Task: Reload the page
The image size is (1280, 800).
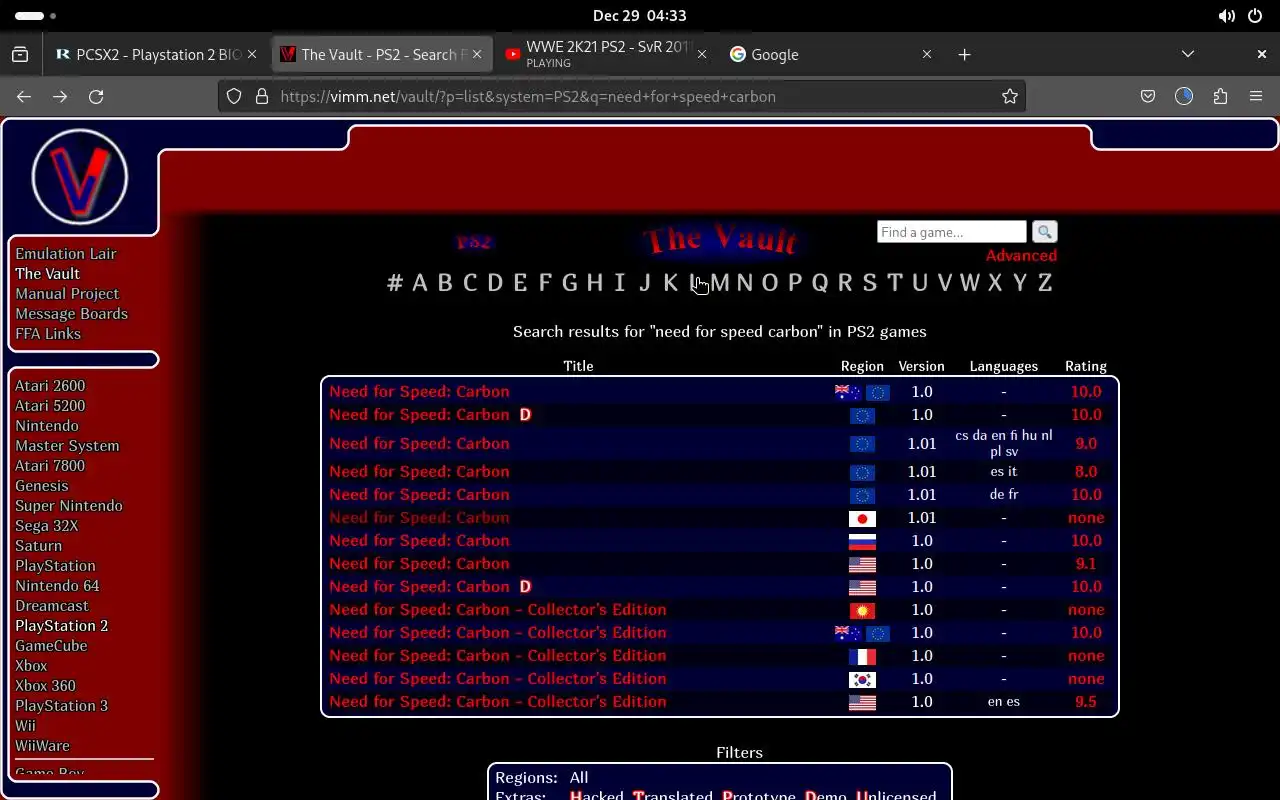Action: 96,96
